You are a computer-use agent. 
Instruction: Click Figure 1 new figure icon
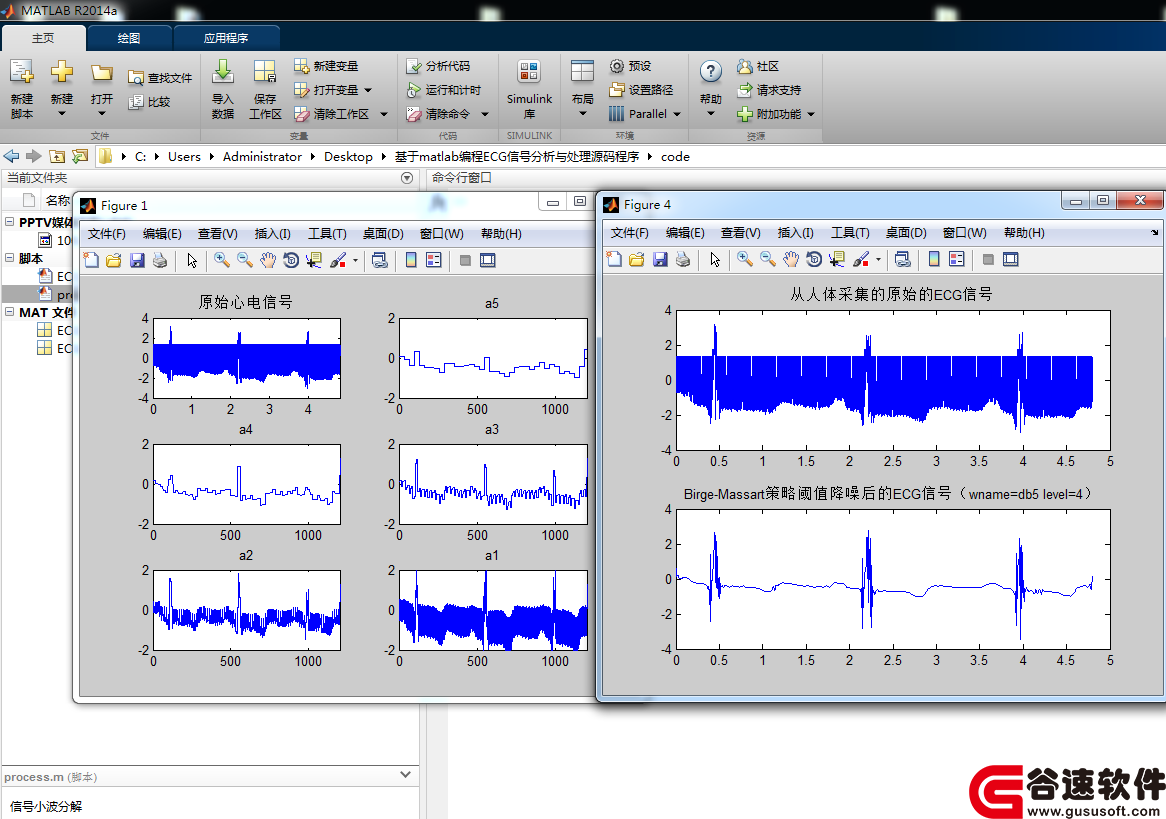91,260
